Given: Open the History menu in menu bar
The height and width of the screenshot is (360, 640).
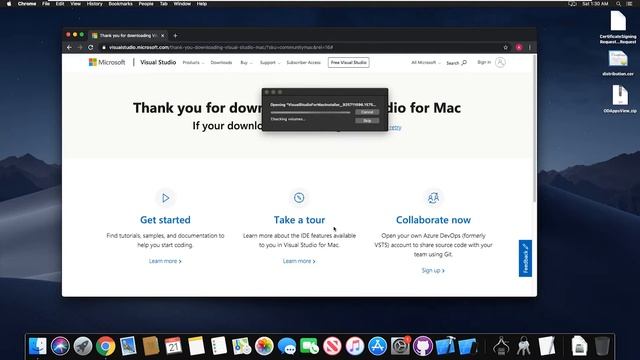Looking at the screenshot, I should (95, 4).
